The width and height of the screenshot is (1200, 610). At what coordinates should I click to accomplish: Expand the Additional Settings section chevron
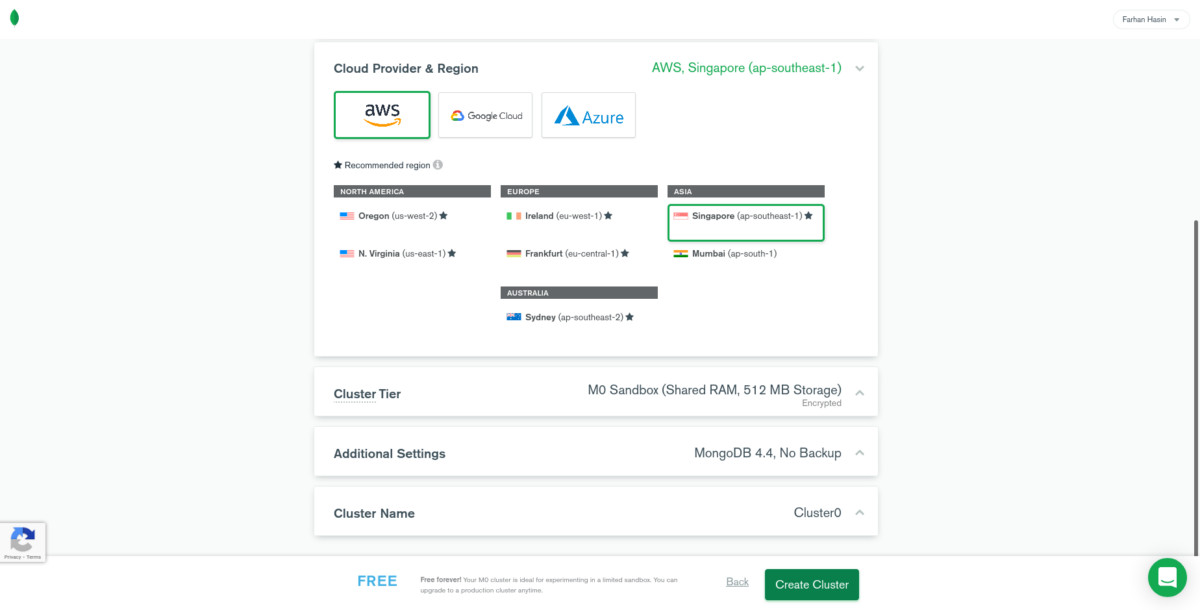click(x=859, y=453)
